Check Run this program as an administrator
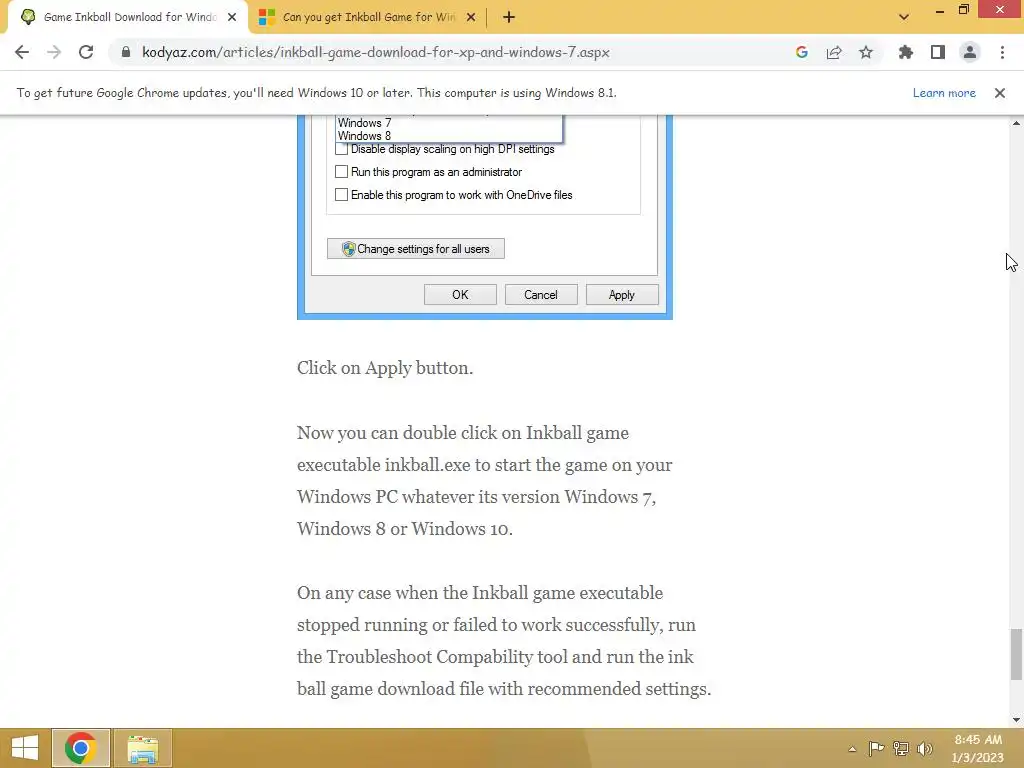This screenshot has height=768, width=1024. click(341, 172)
